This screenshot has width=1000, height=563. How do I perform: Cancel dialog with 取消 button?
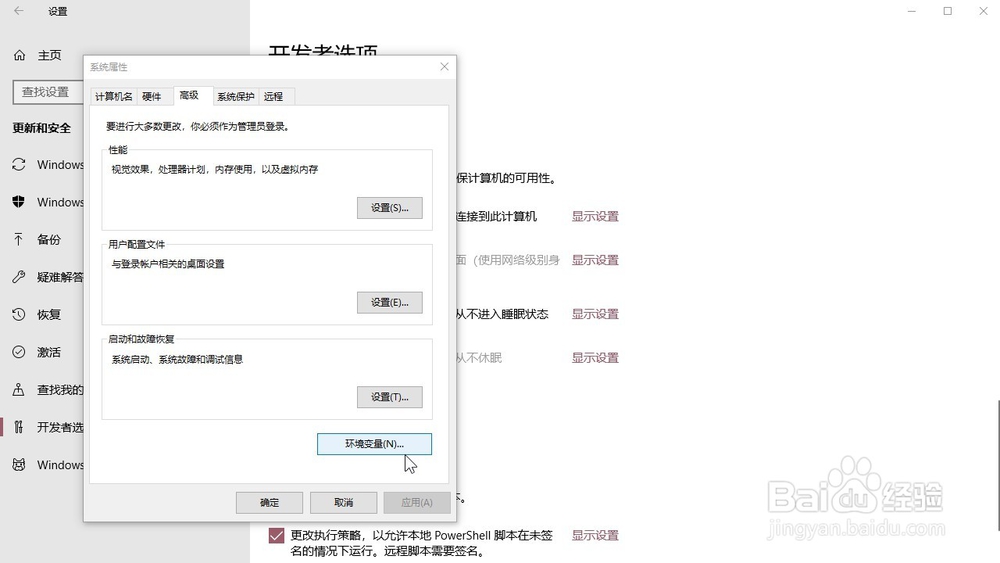(x=344, y=502)
